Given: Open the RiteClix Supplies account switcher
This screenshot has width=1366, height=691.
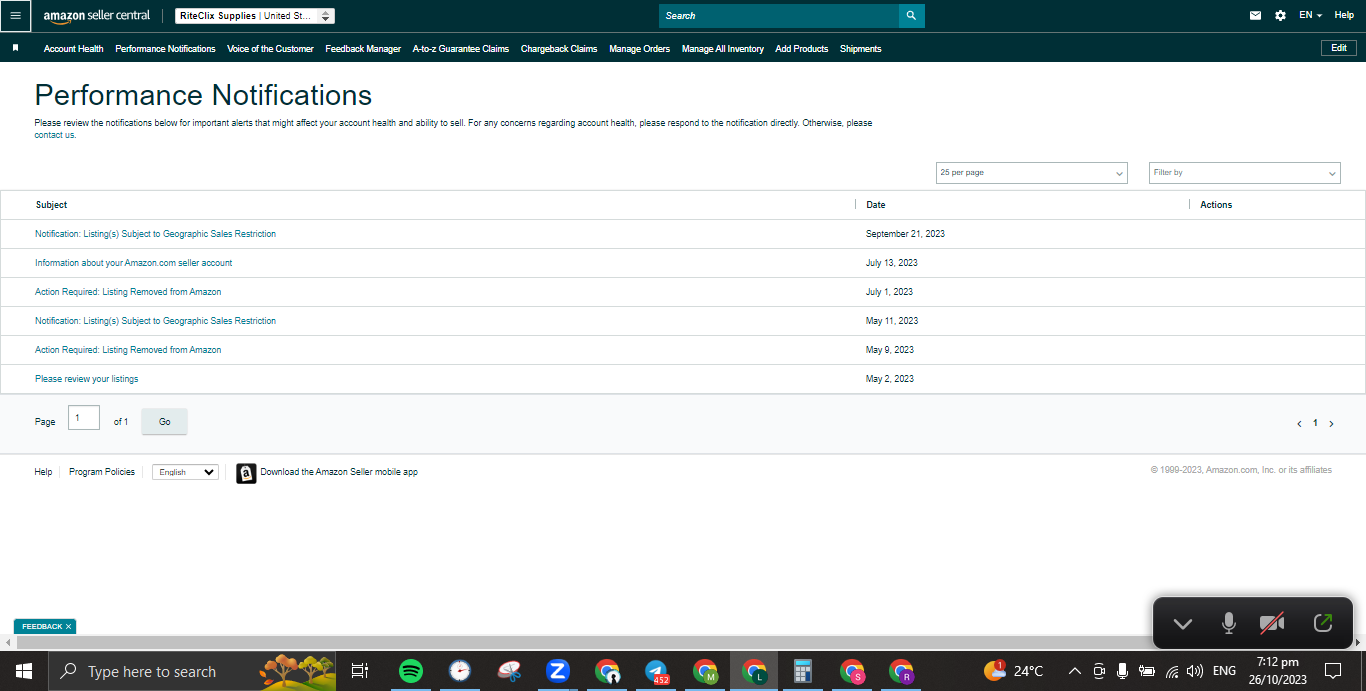Looking at the screenshot, I should pyautogui.click(x=255, y=16).
